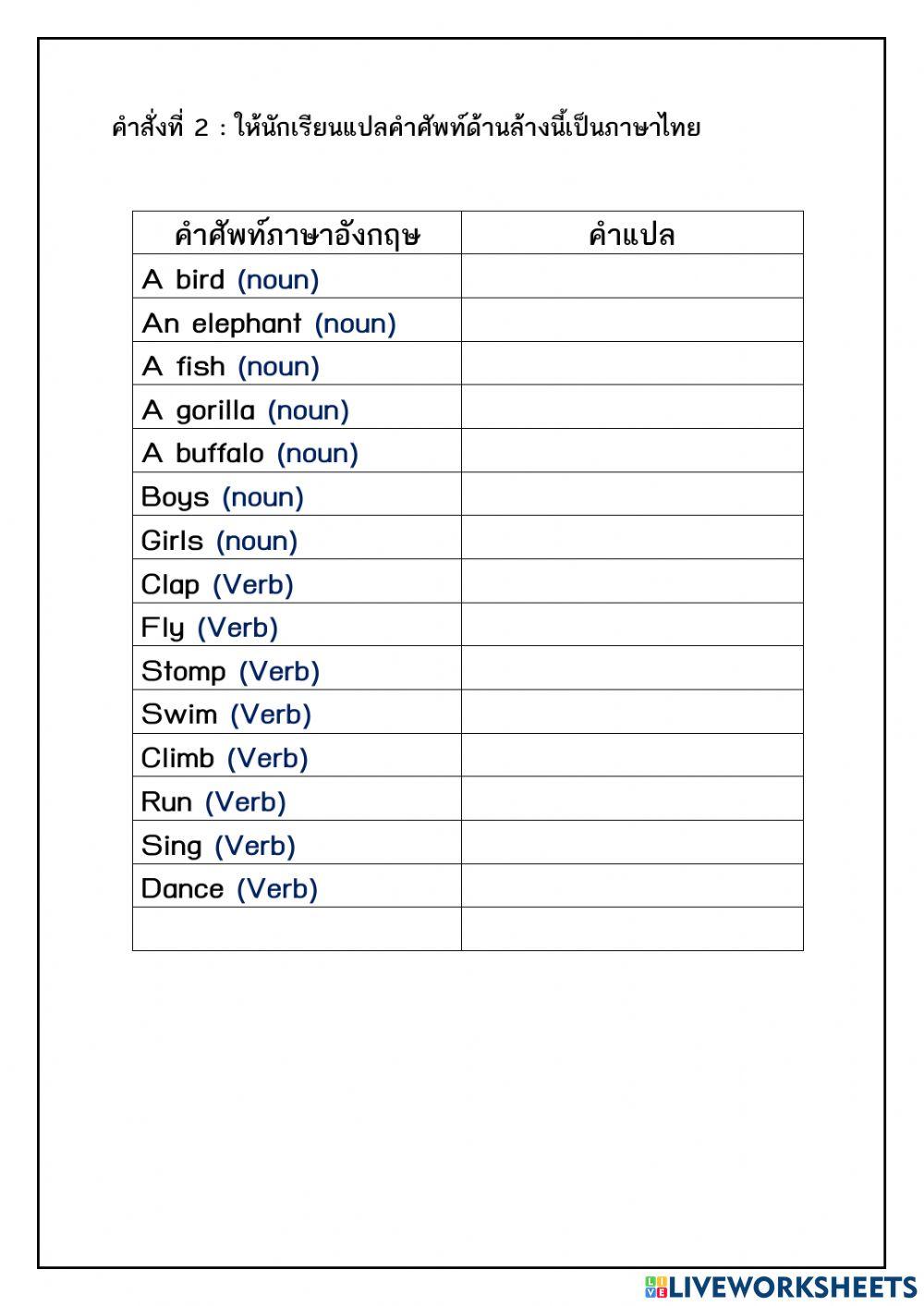Focus the translation box for "Climb"
This screenshot has width=924, height=1306.
pyautogui.click(x=632, y=755)
